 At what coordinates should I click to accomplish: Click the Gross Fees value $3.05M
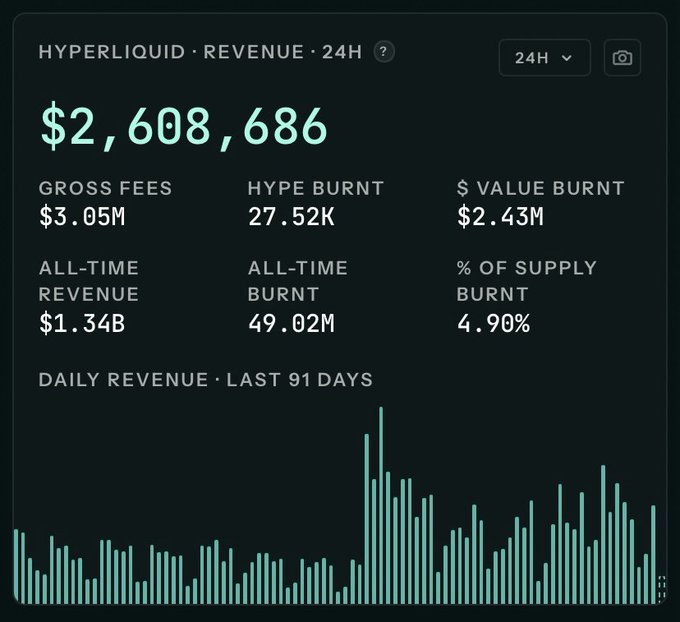[x=82, y=216]
